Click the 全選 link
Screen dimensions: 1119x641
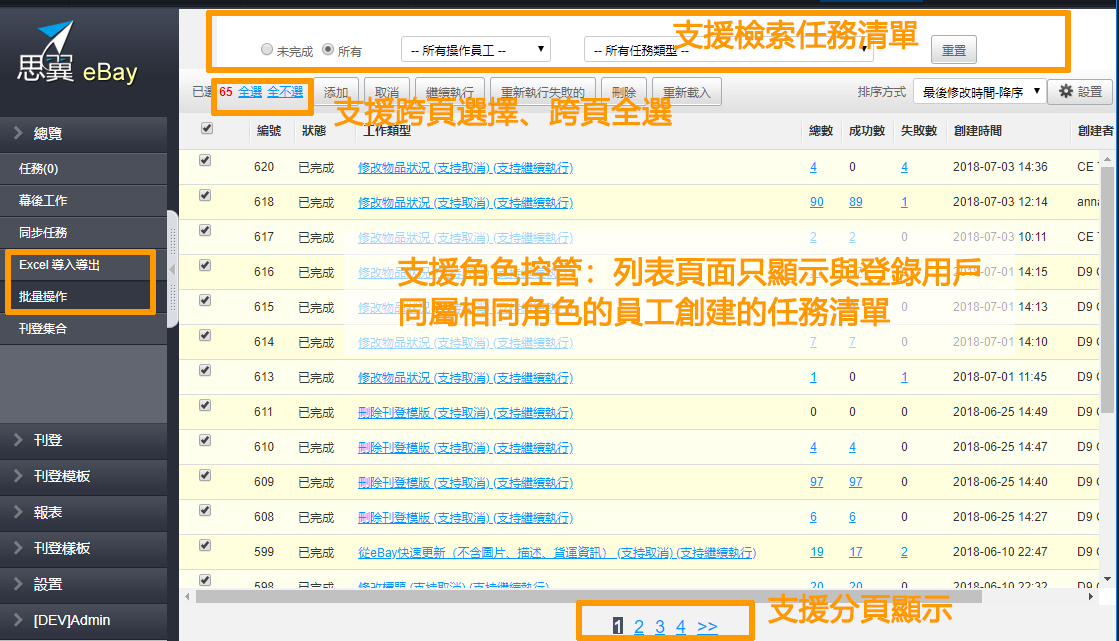[x=250, y=91]
